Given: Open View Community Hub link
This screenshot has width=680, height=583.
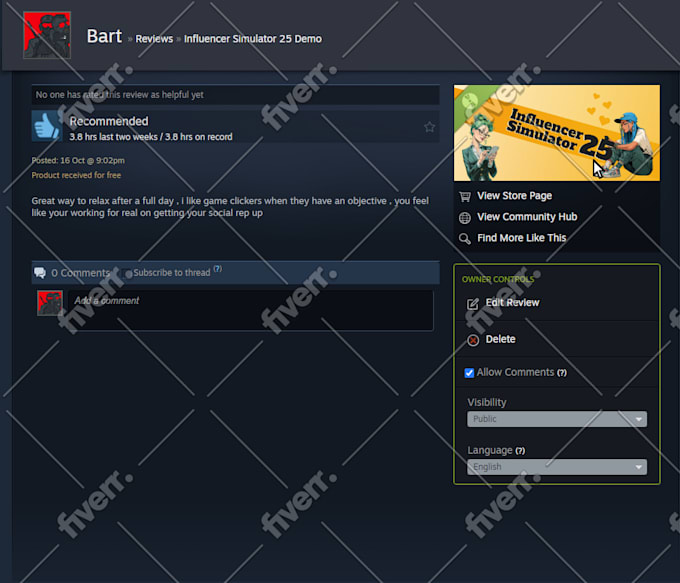Looking at the screenshot, I should (527, 217).
